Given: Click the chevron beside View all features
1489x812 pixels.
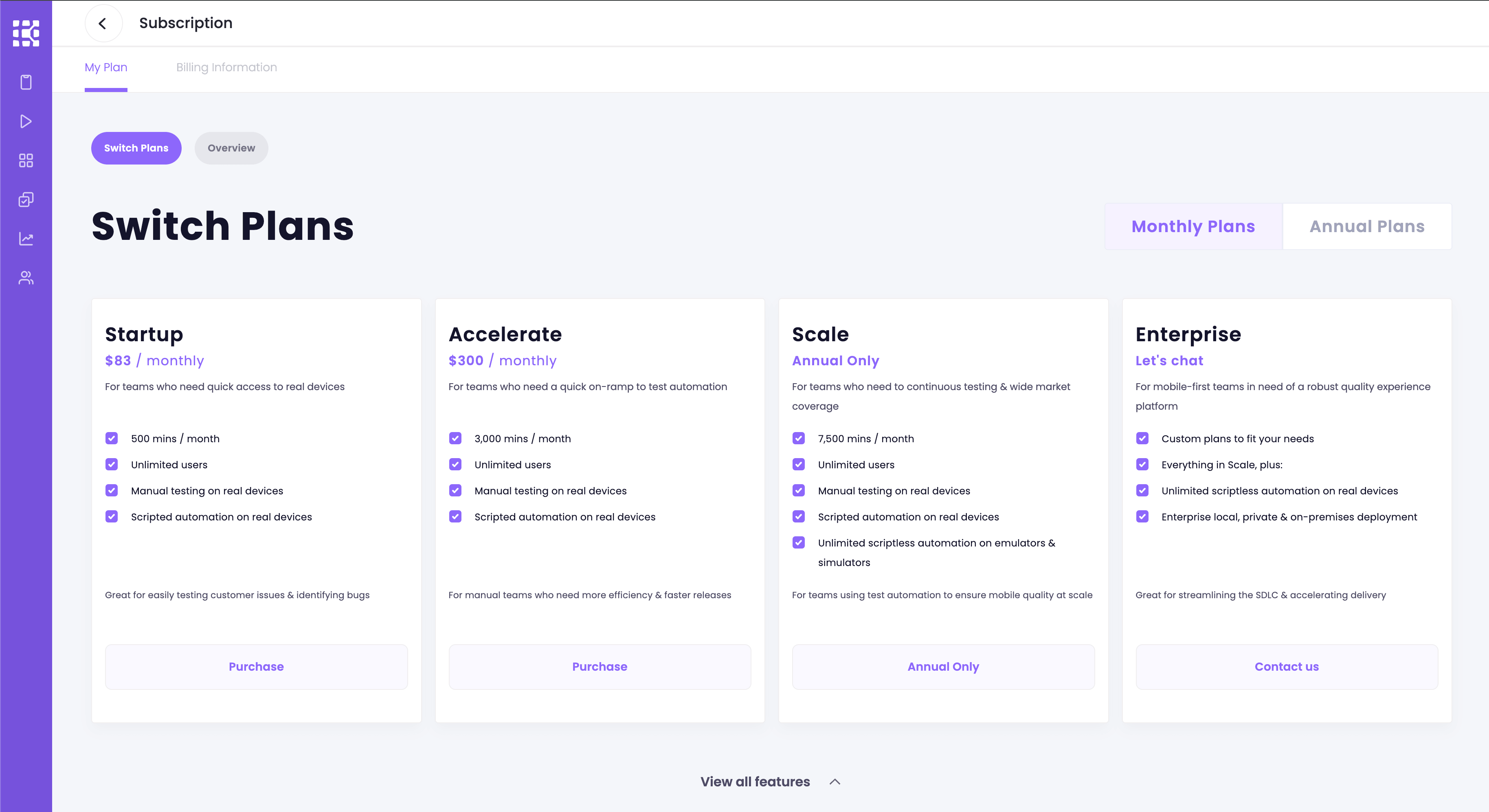Looking at the screenshot, I should pyautogui.click(x=835, y=782).
